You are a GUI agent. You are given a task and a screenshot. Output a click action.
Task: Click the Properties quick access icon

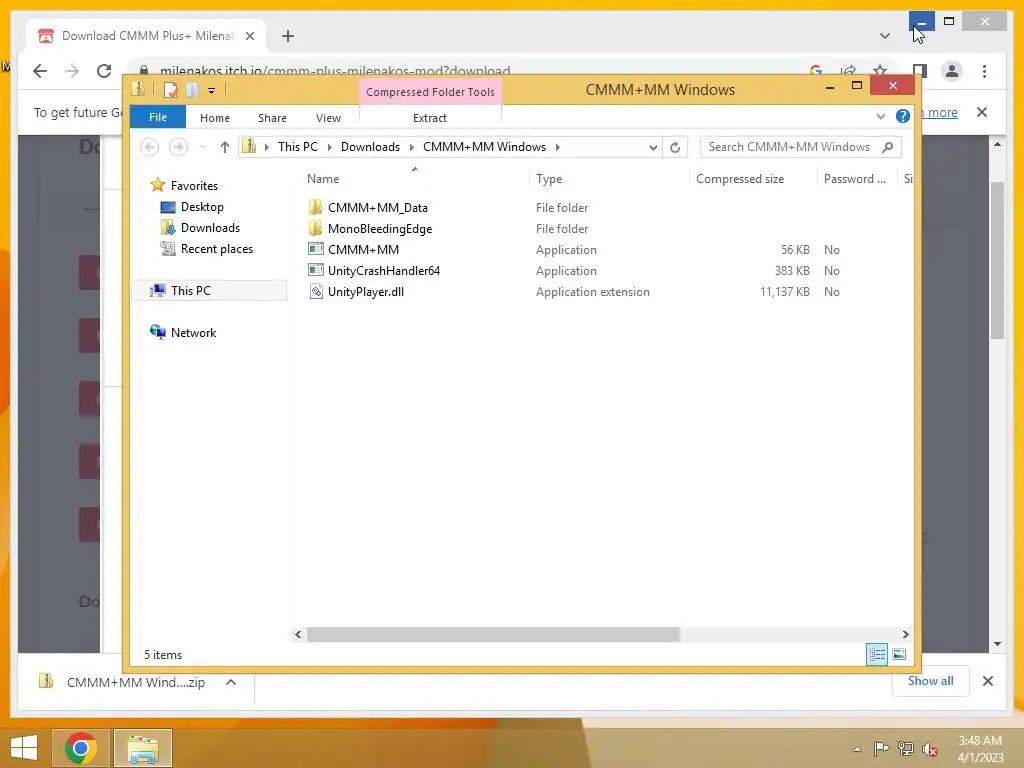tap(170, 90)
